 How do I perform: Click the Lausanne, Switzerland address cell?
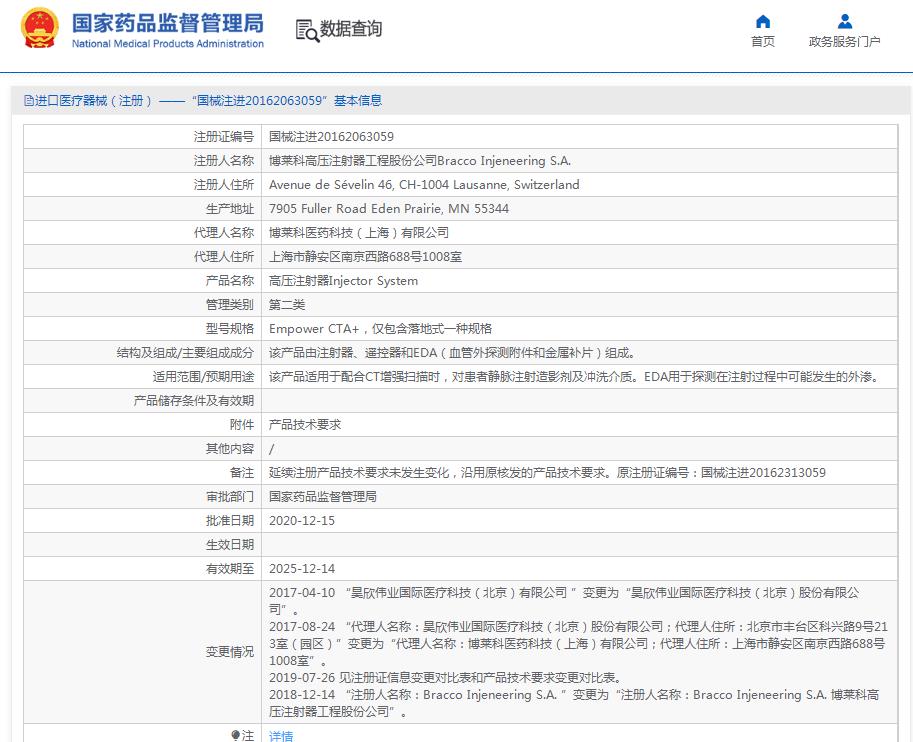tap(424, 185)
